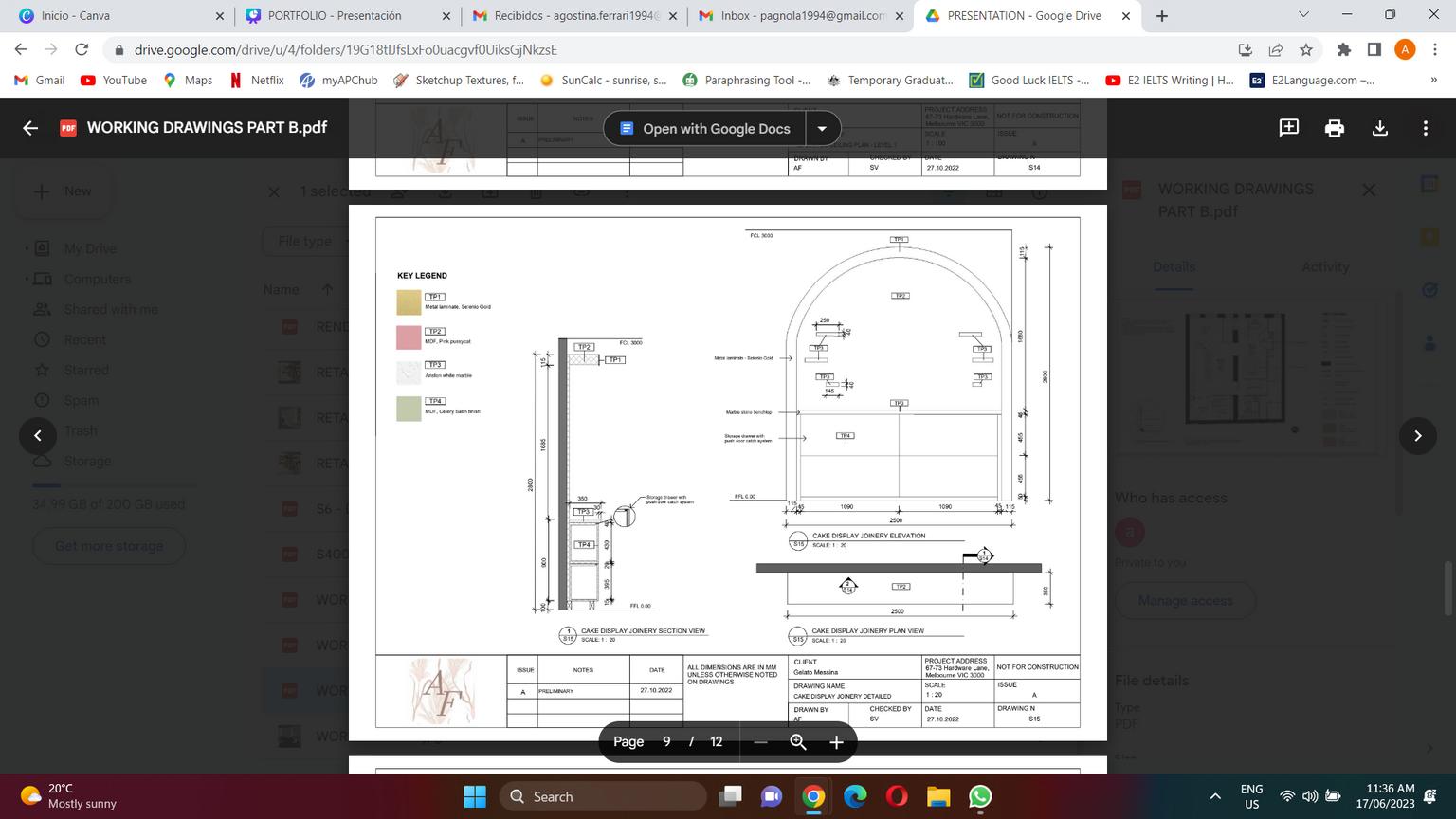
Task: Click the Gelato Messina client text
Action: coord(816,673)
